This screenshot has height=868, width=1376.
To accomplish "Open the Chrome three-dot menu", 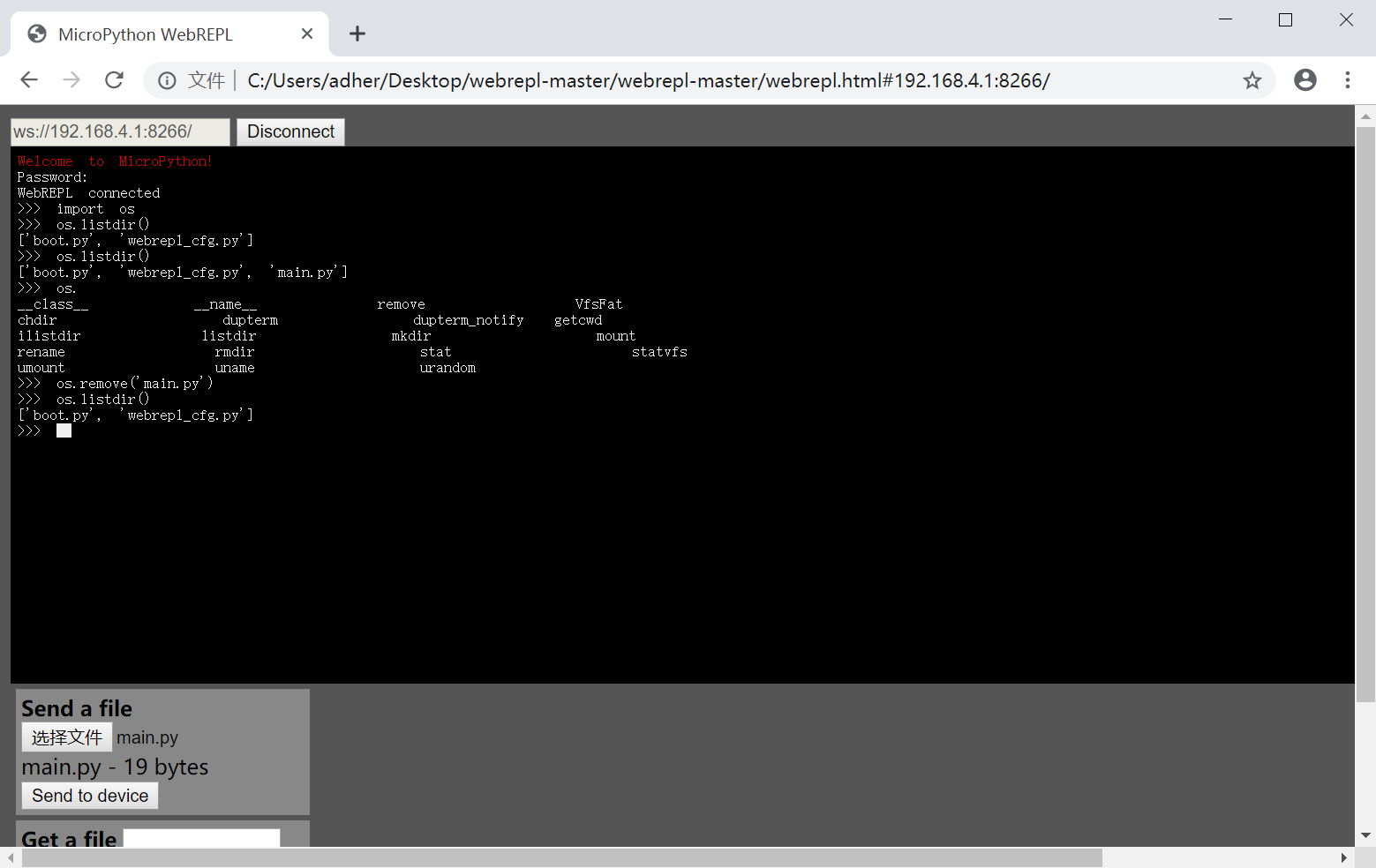I will pyautogui.click(x=1348, y=80).
